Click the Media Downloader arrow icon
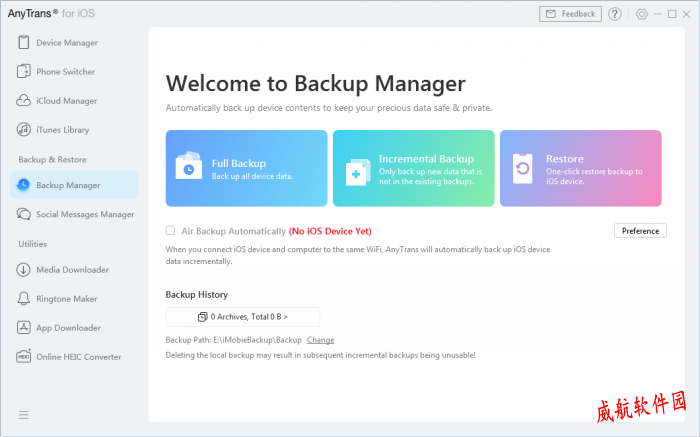Viewport: 700px width, 437px height. coord(23,270)
